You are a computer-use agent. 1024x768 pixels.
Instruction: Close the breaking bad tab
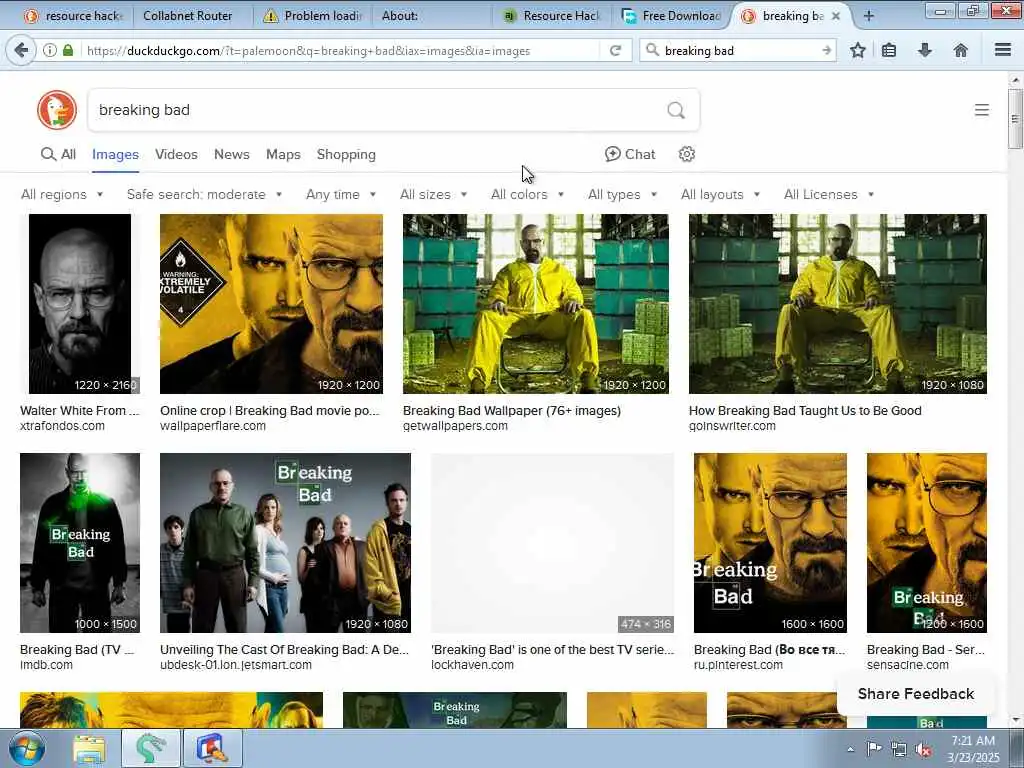(x=836, y=16)
